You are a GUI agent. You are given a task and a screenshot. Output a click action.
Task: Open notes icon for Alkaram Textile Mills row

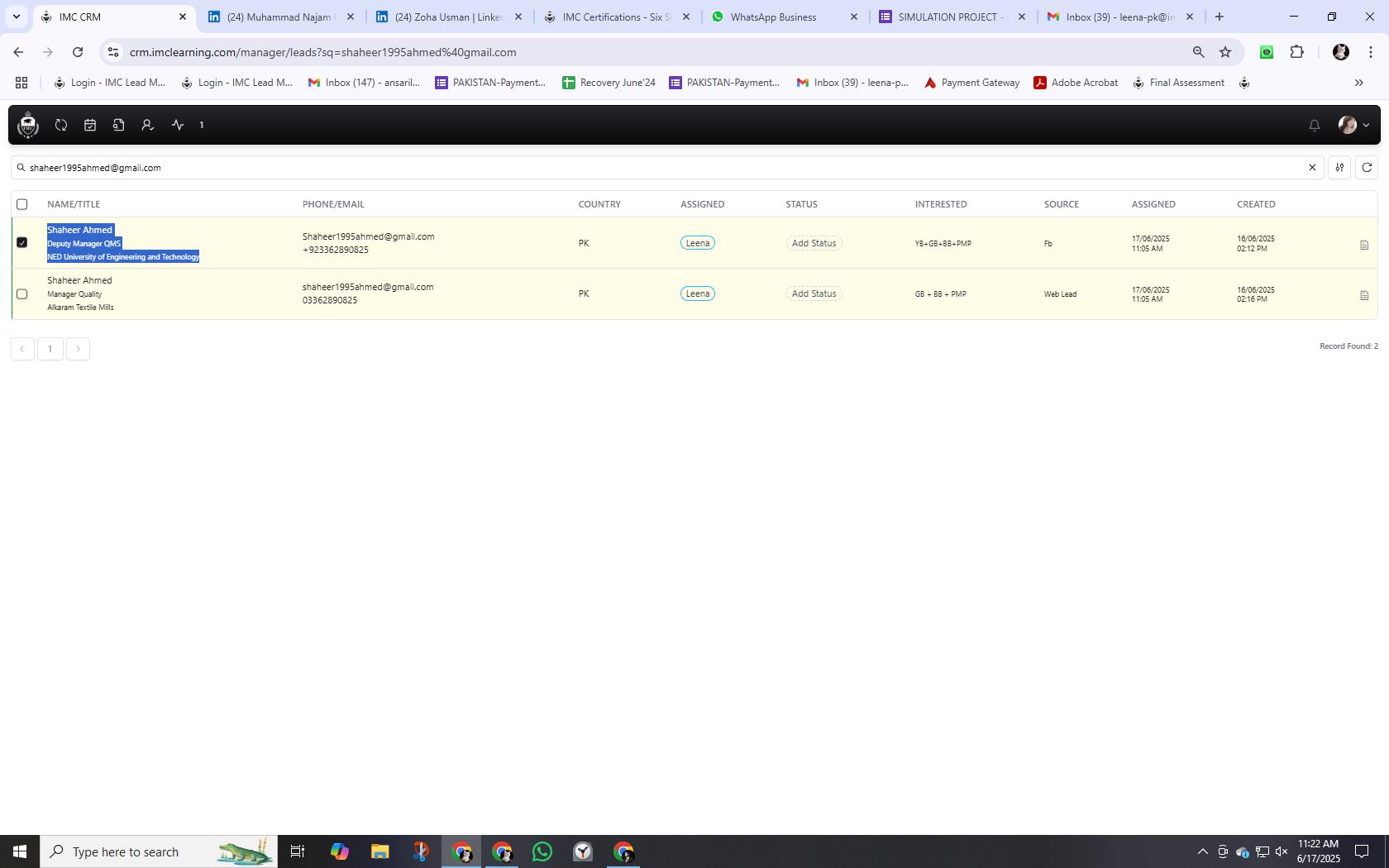1364,295
